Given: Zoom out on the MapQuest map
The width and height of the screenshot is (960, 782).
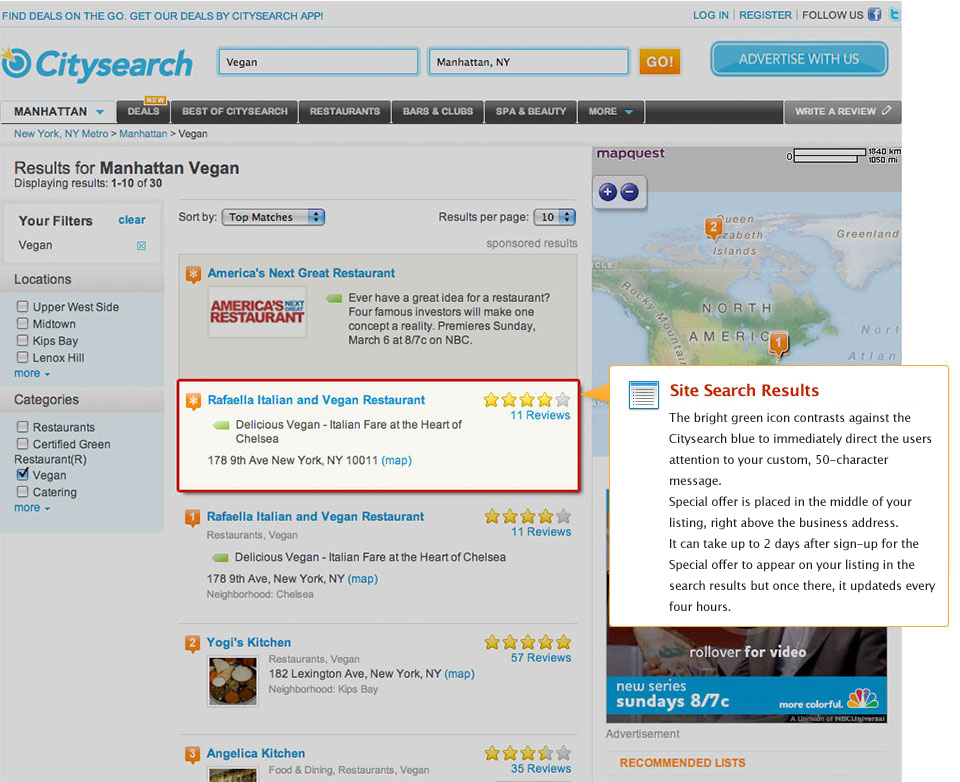Looking at the screenshot, I should click(629, 192).
